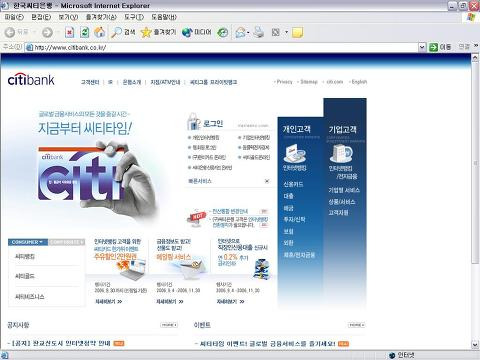
Task: Click the Refresh page toolbar icon
Action: [85, 32]
